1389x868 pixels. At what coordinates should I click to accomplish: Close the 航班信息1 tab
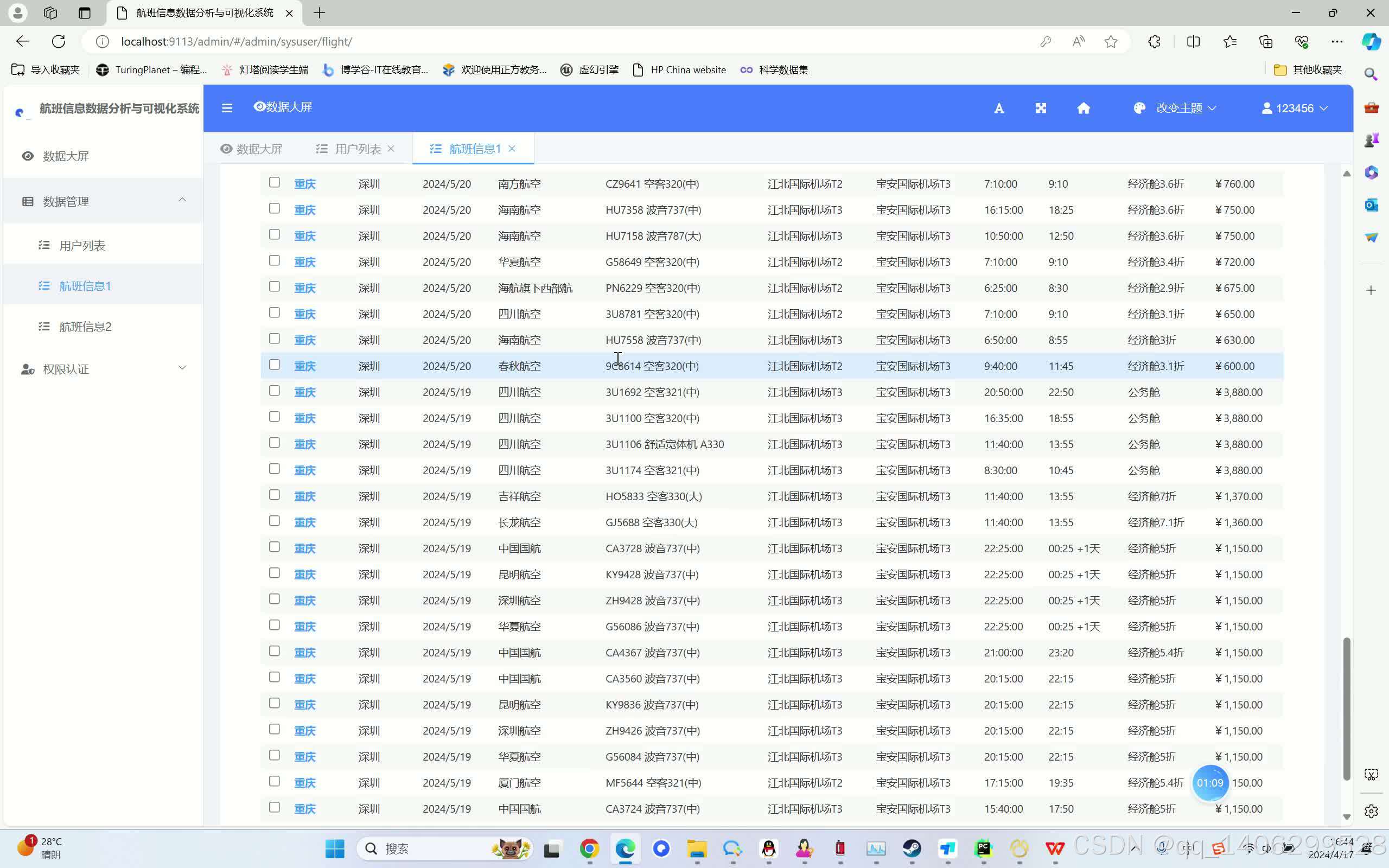512,149
